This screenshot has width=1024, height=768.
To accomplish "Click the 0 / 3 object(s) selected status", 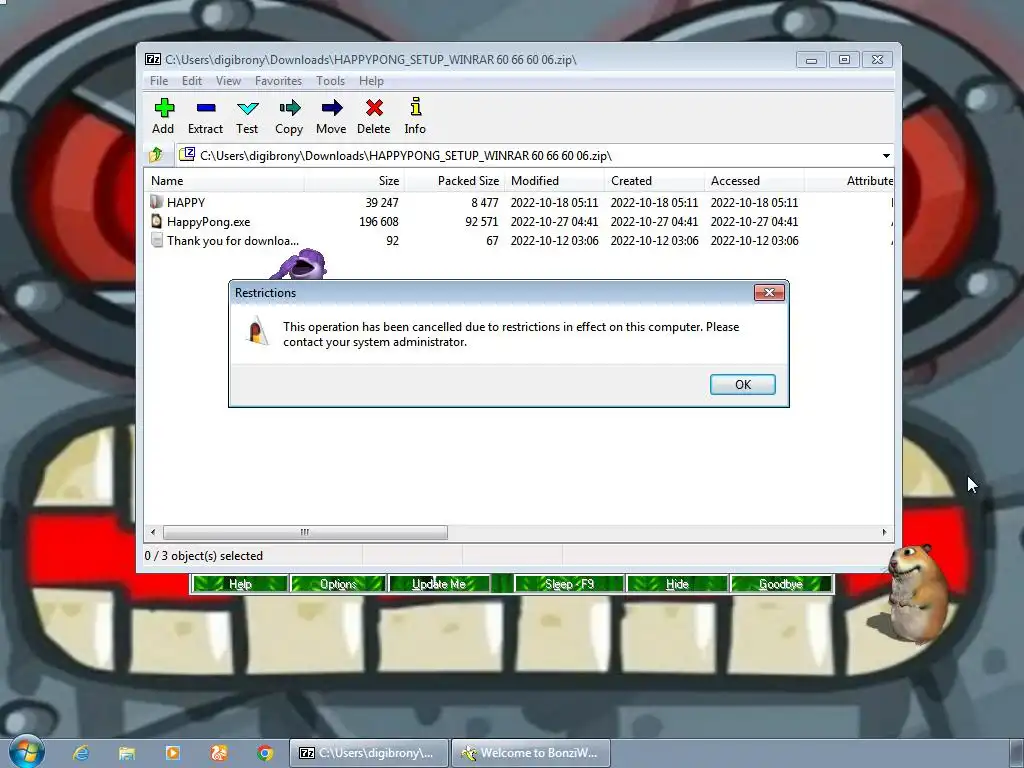I will point(204,556).
